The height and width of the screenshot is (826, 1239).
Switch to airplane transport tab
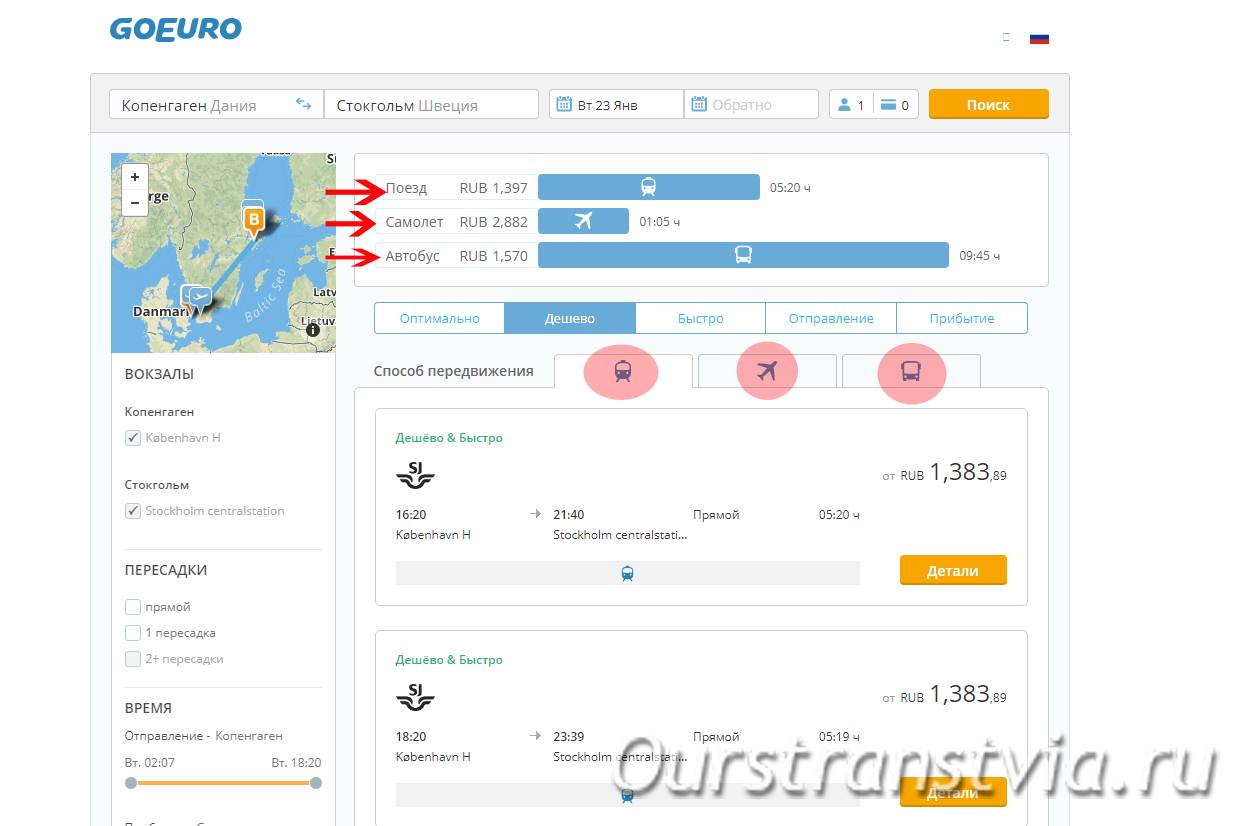(767, 371)
